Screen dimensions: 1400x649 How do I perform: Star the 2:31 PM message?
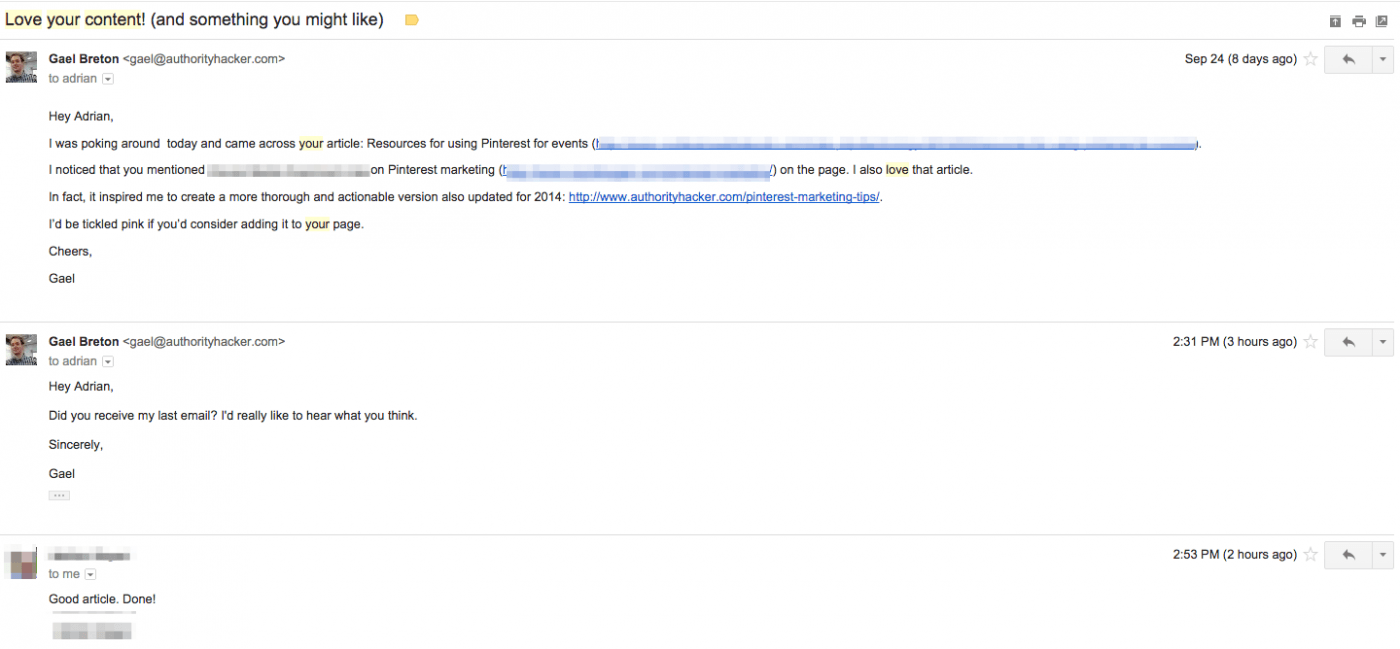tap(1310, 342)
